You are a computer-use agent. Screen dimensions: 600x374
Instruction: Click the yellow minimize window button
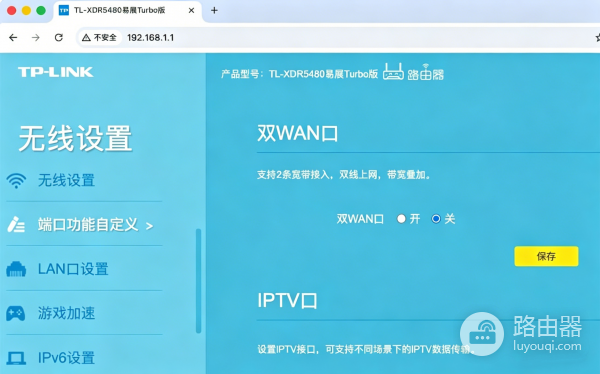click(x=26, y=10)
